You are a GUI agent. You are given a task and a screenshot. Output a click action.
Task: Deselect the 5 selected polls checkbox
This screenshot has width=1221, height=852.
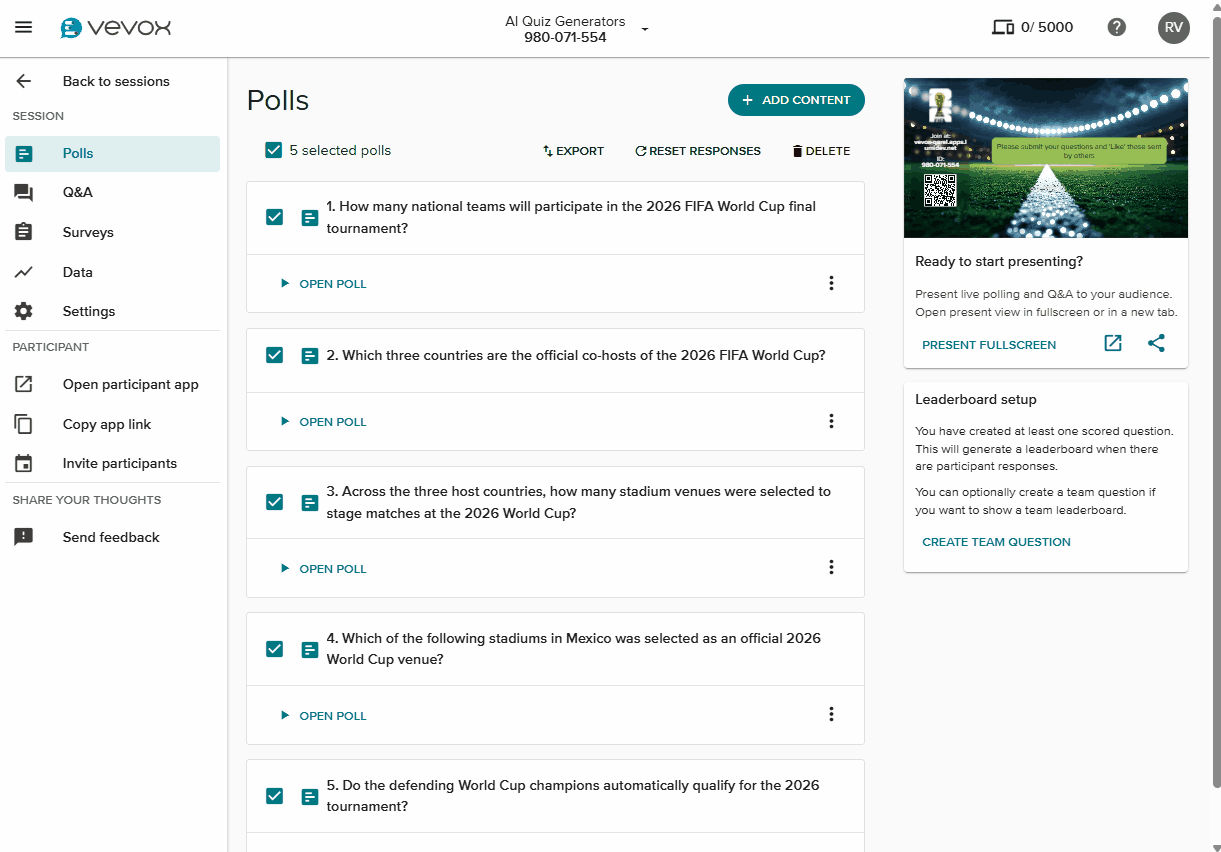click(x=273, y=150)
